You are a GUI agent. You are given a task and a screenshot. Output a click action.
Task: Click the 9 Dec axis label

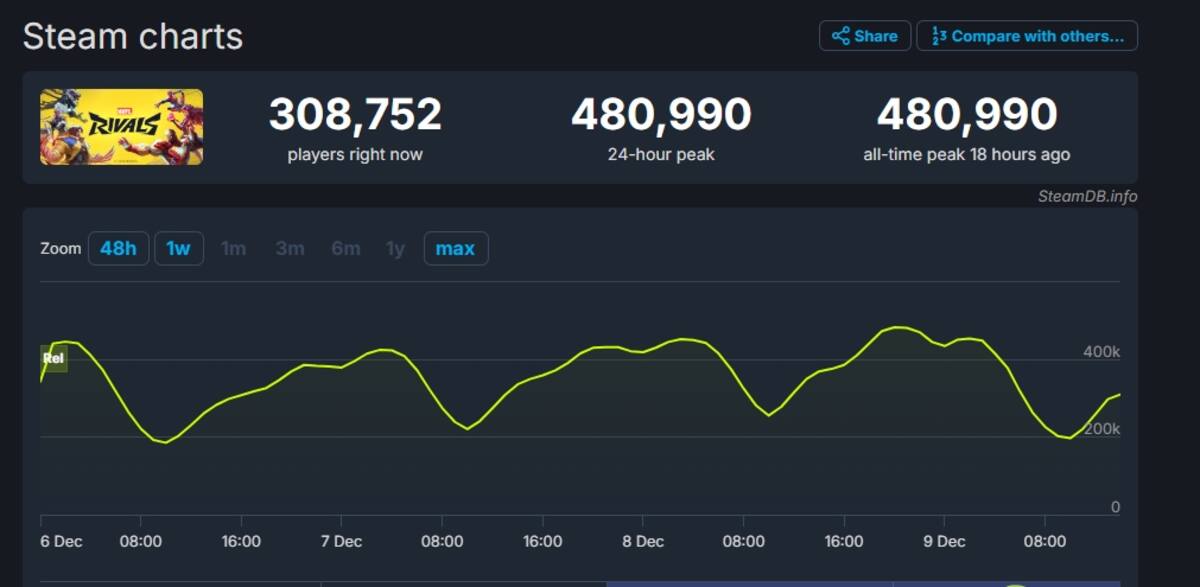coord(943,542)
